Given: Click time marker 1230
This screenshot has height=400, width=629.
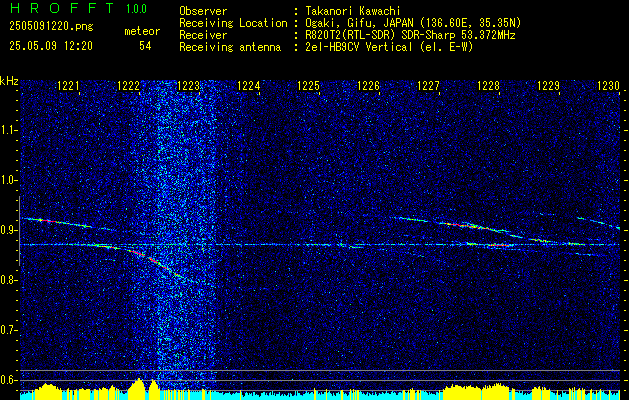Looking at the screenshot, I should tap(608, 85).
